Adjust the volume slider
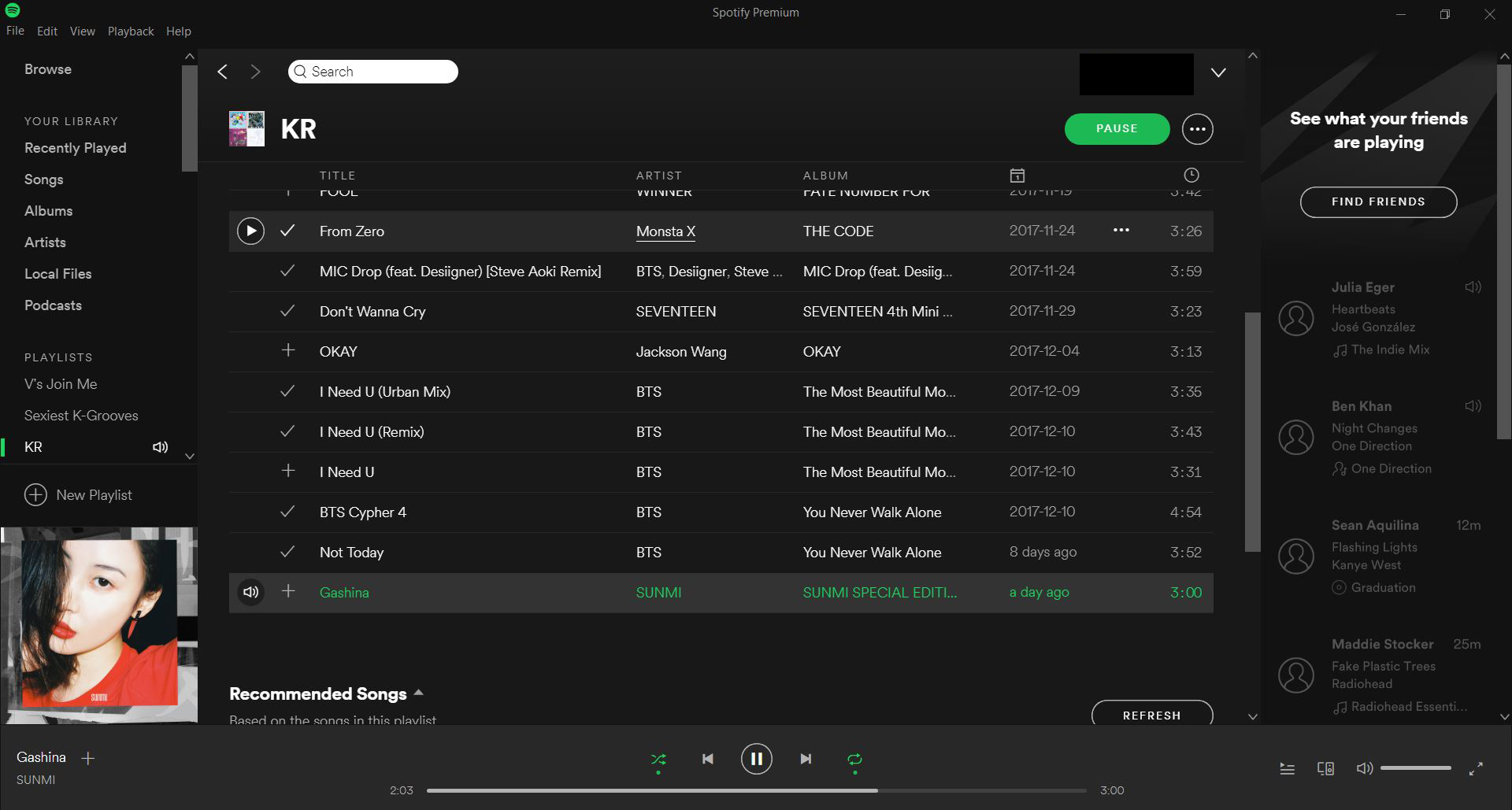The width and height of the screenshot is (1512, 810). [x=1415, y=768]
